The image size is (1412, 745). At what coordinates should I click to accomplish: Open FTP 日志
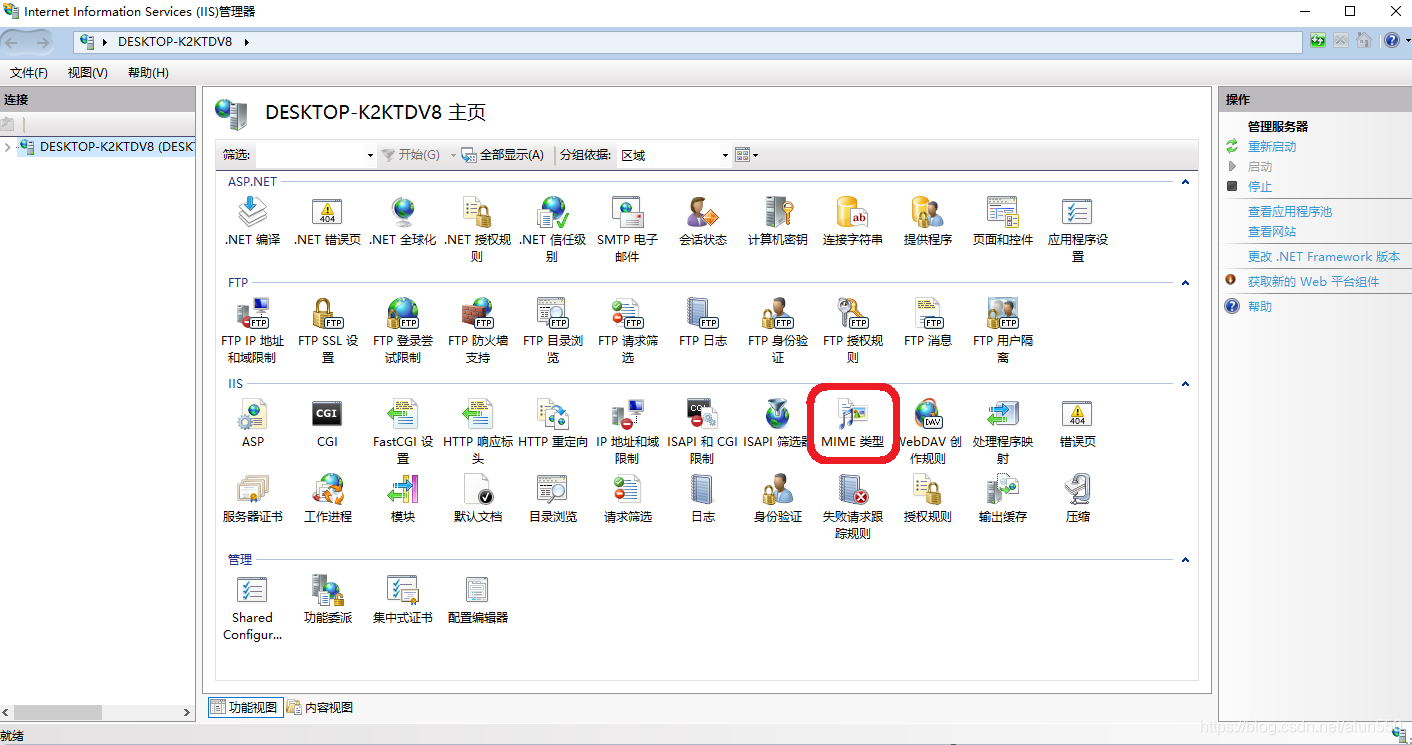(x=703, y=323)
